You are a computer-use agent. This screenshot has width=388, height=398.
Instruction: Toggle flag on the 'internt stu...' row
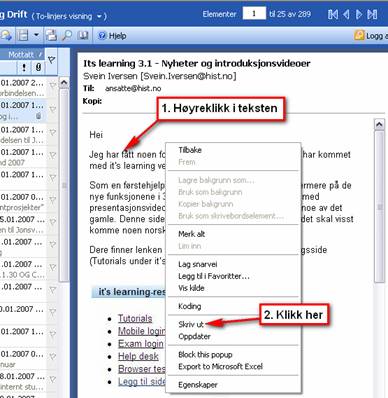click(x=52, y=379)
